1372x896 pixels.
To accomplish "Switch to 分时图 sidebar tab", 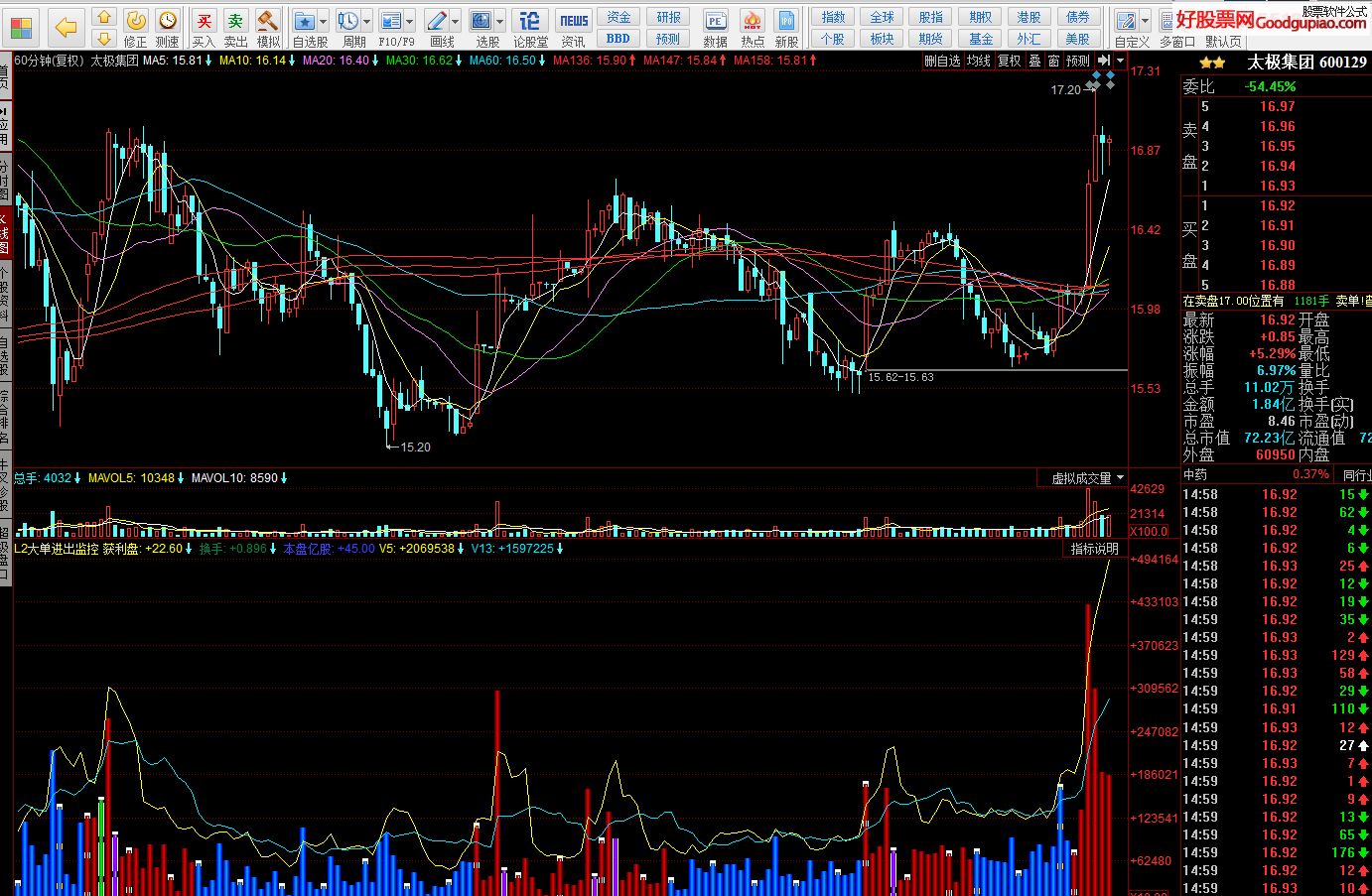I will click(5, 181).
